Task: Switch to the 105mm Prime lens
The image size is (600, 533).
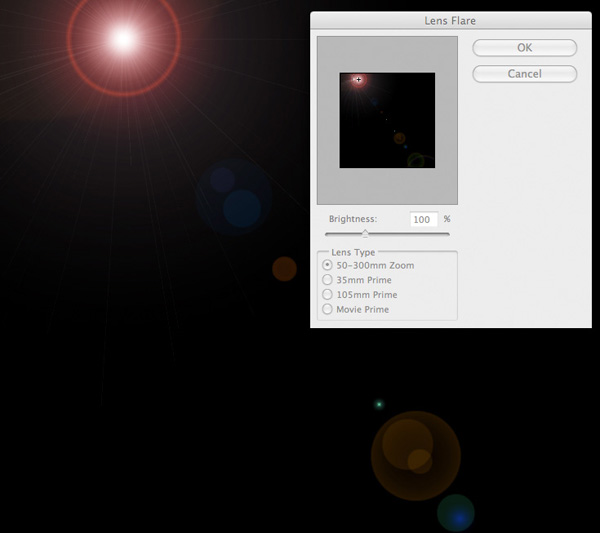Action: pos(328,295)
